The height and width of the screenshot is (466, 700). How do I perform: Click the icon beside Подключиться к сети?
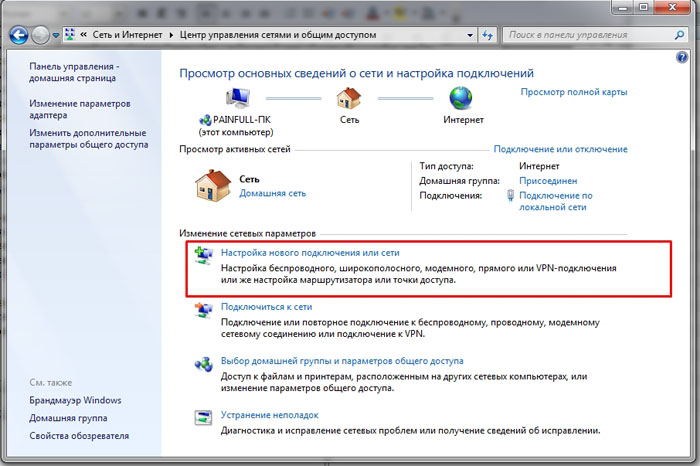pos(203,310)
